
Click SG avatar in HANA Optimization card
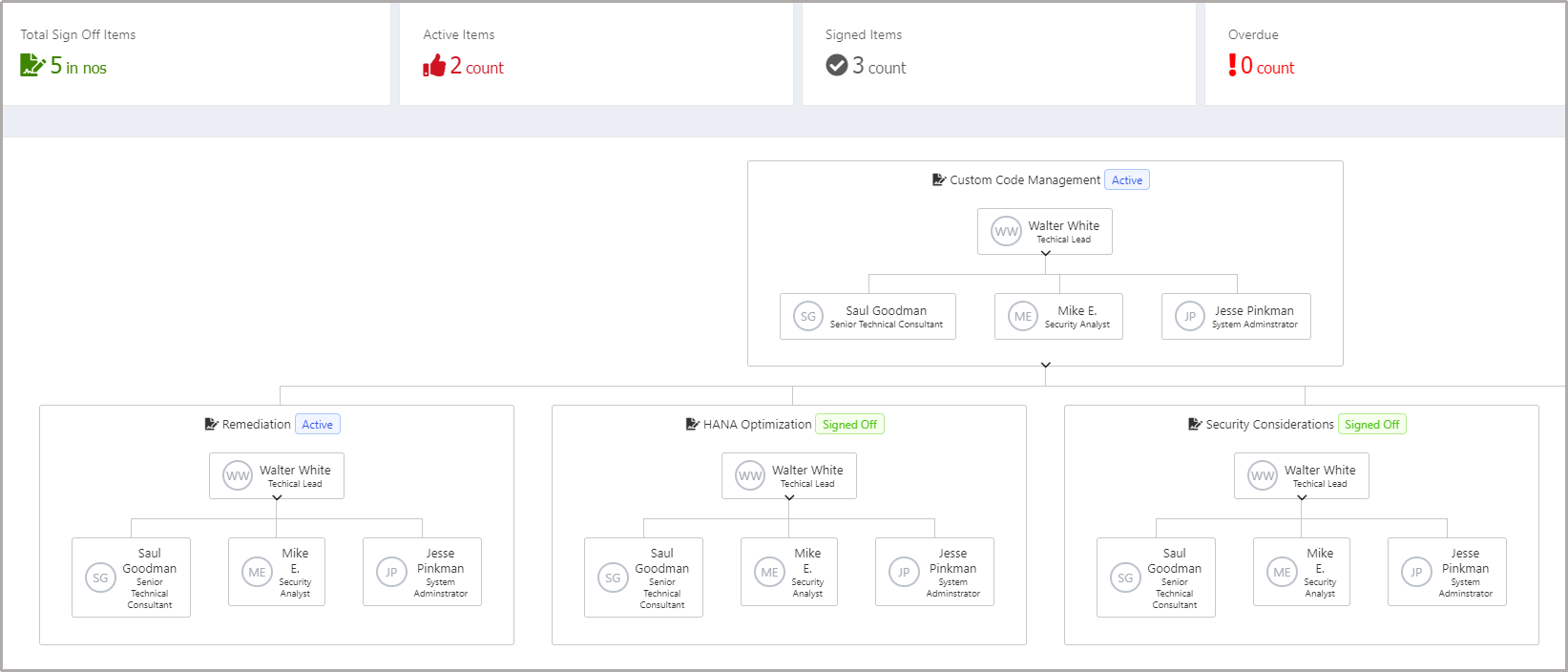[613, 577]
